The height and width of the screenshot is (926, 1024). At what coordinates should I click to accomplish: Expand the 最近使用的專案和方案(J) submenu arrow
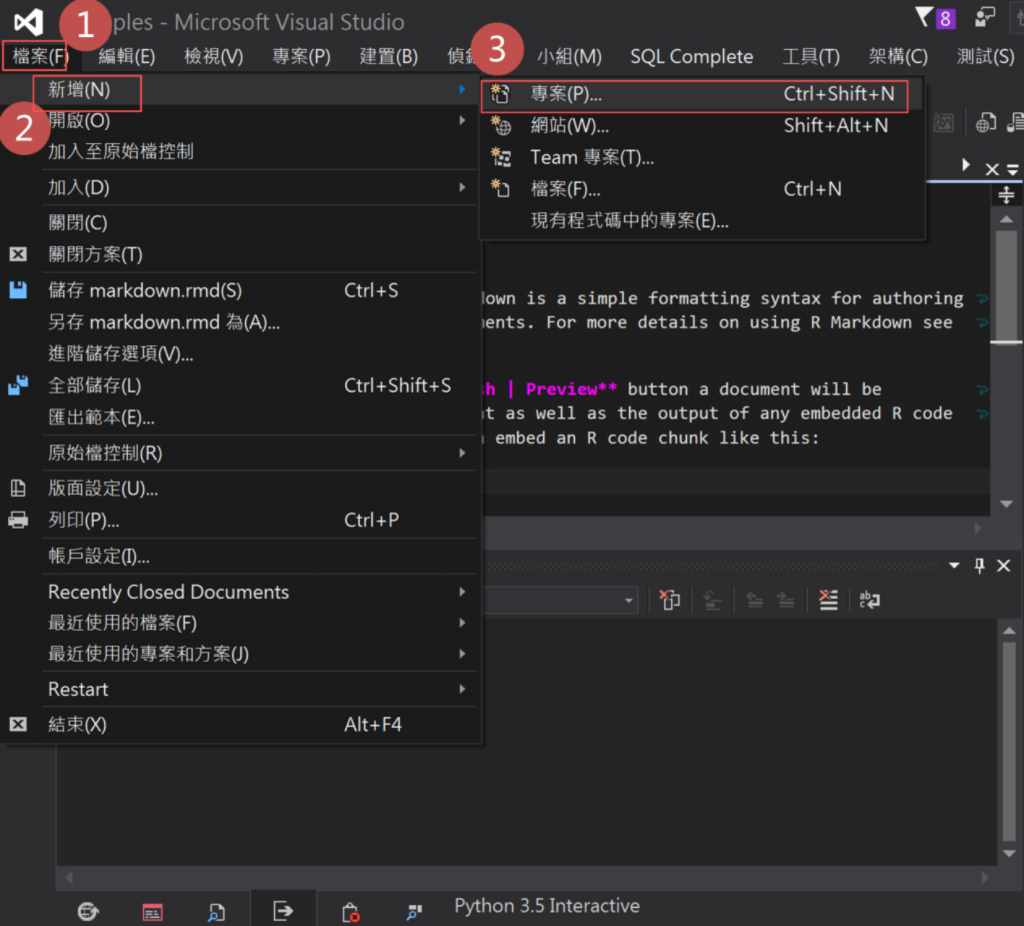pyautogui.click(x=462, y=654)
